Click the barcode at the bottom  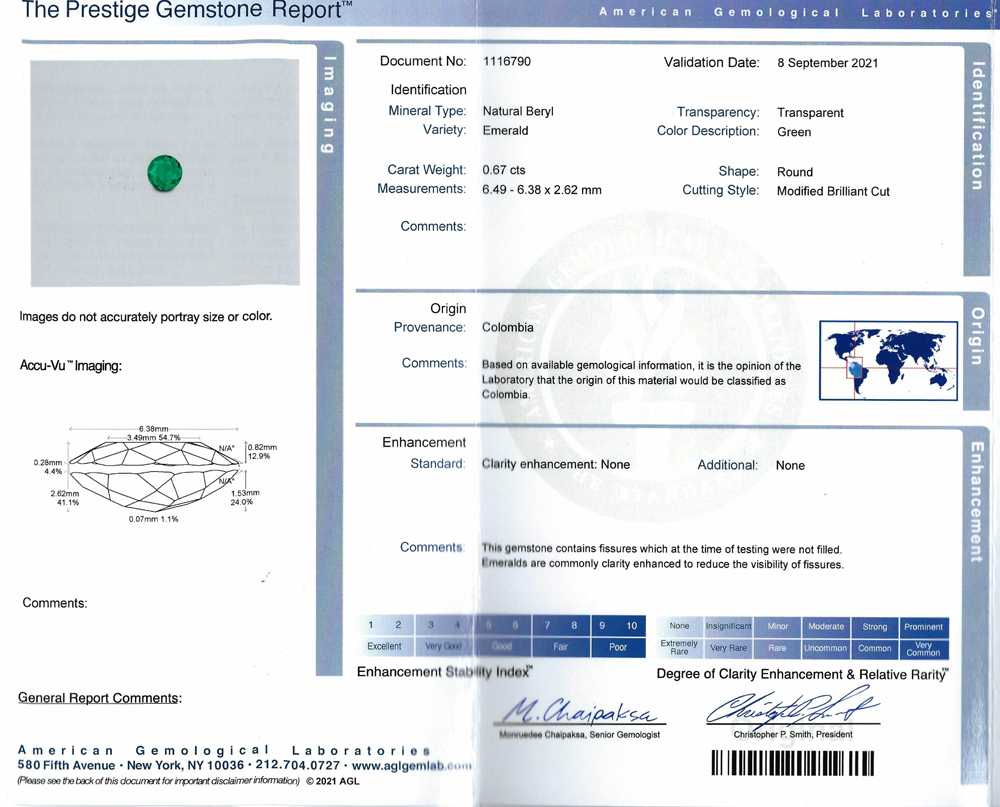tap(793, 763)
